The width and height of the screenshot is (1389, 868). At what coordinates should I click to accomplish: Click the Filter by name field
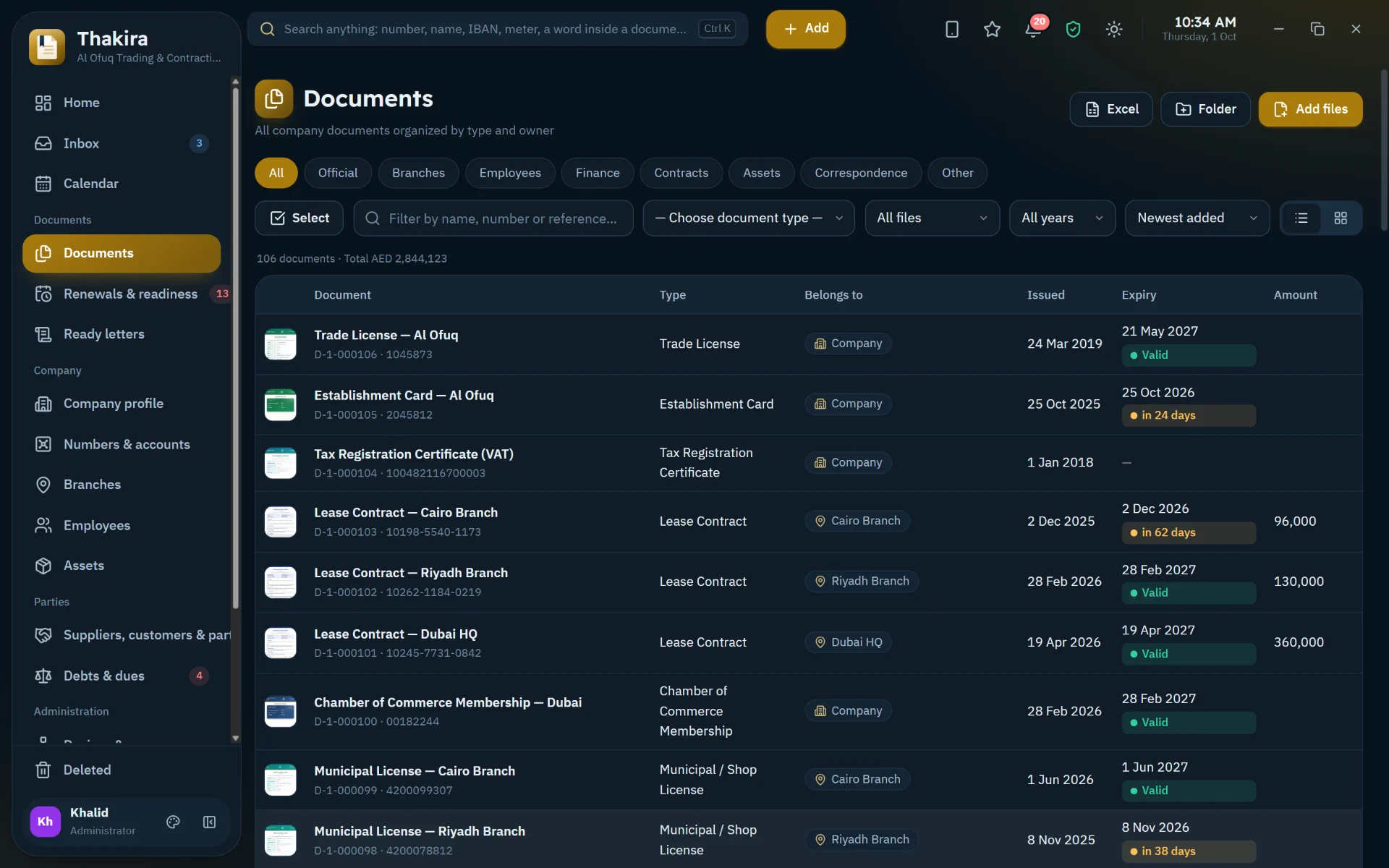[493, 218]
